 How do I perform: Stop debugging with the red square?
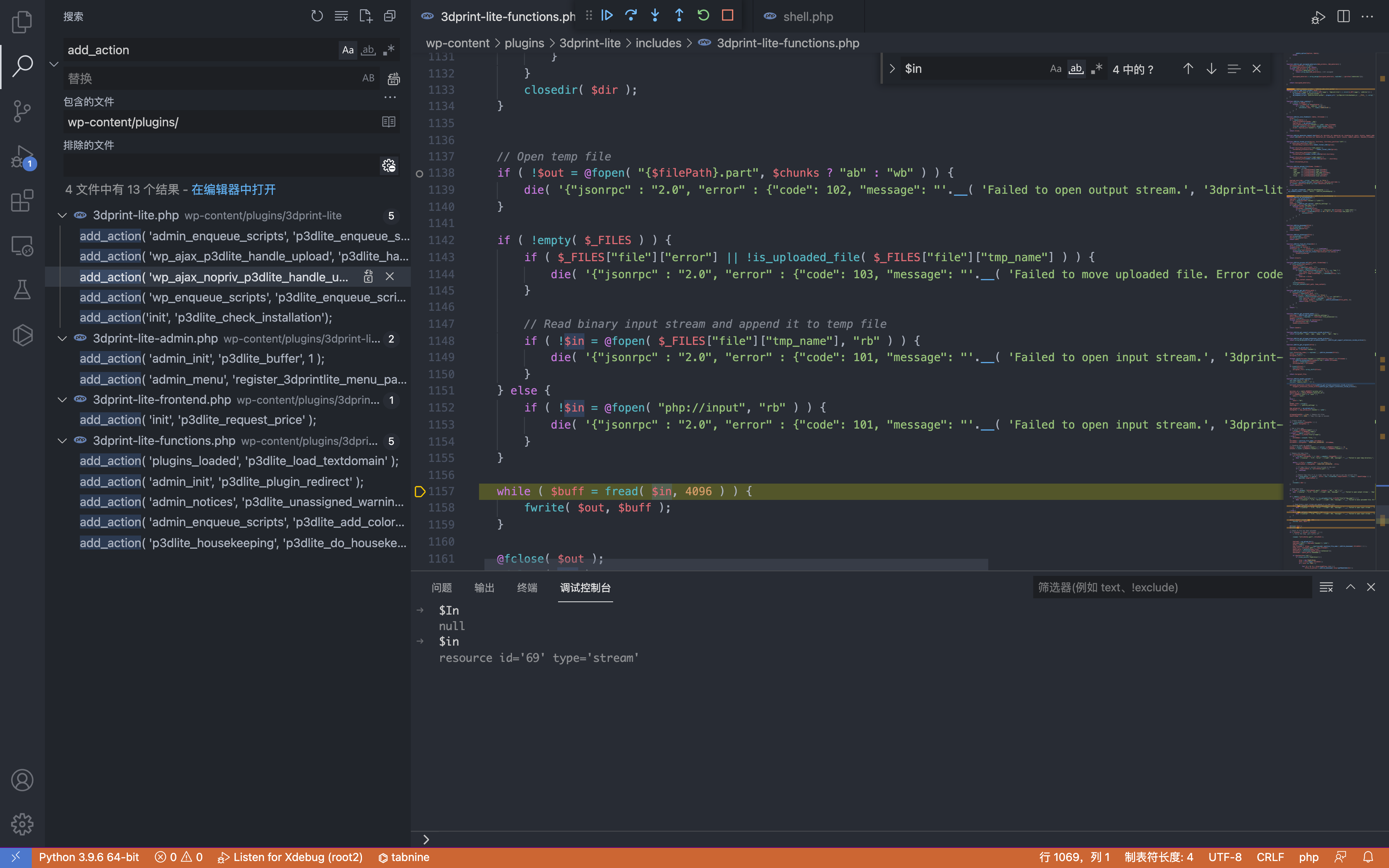pyautogui.click(x=727, y=15)
